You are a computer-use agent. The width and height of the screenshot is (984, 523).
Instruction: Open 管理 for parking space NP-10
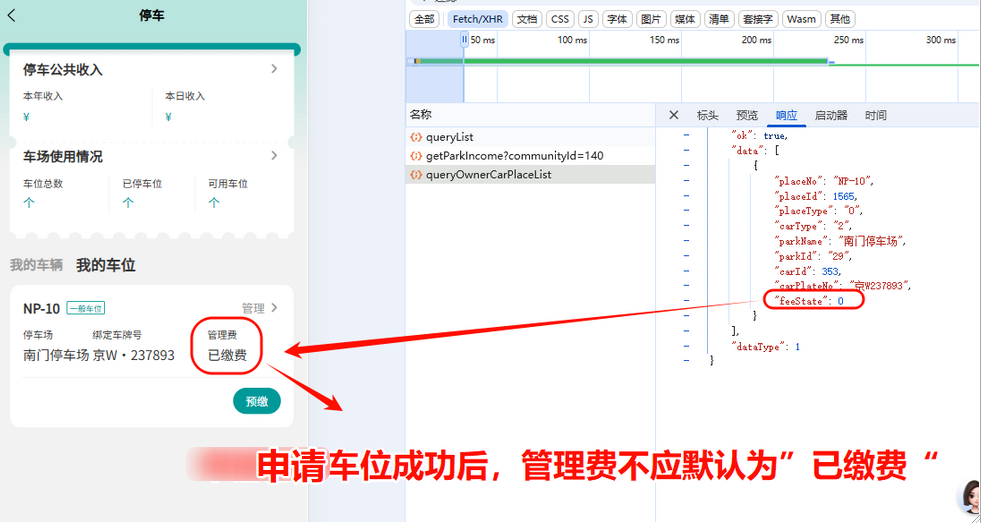coord(259,308)
